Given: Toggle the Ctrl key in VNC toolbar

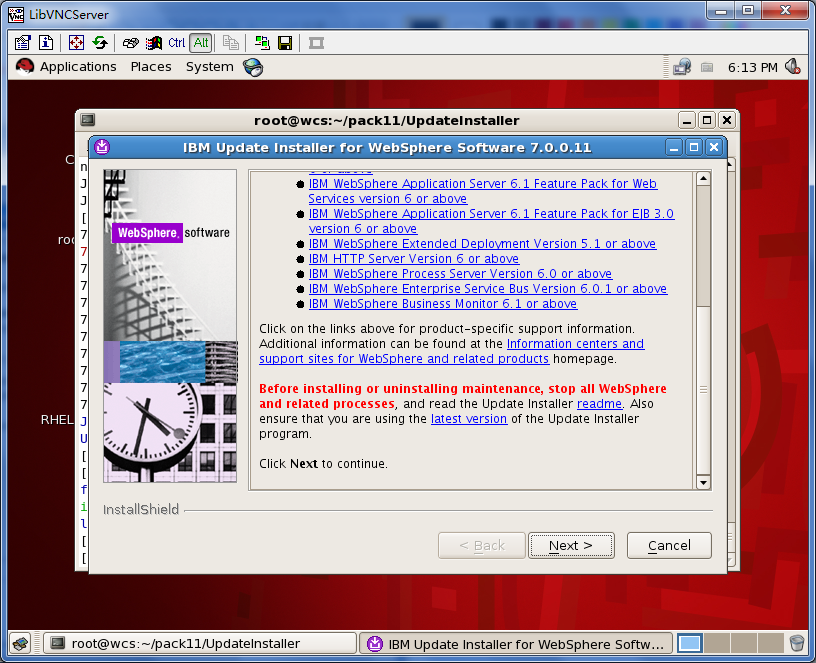Looking at the screenshot, I should tap(177, 43).
